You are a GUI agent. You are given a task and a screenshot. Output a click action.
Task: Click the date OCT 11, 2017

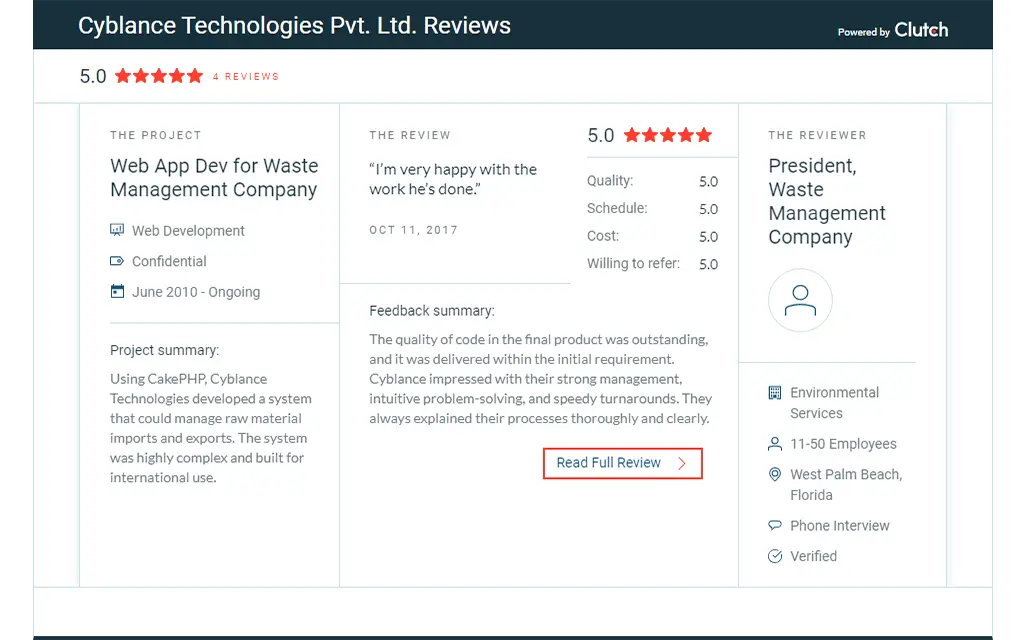click(x=413, y=230)
